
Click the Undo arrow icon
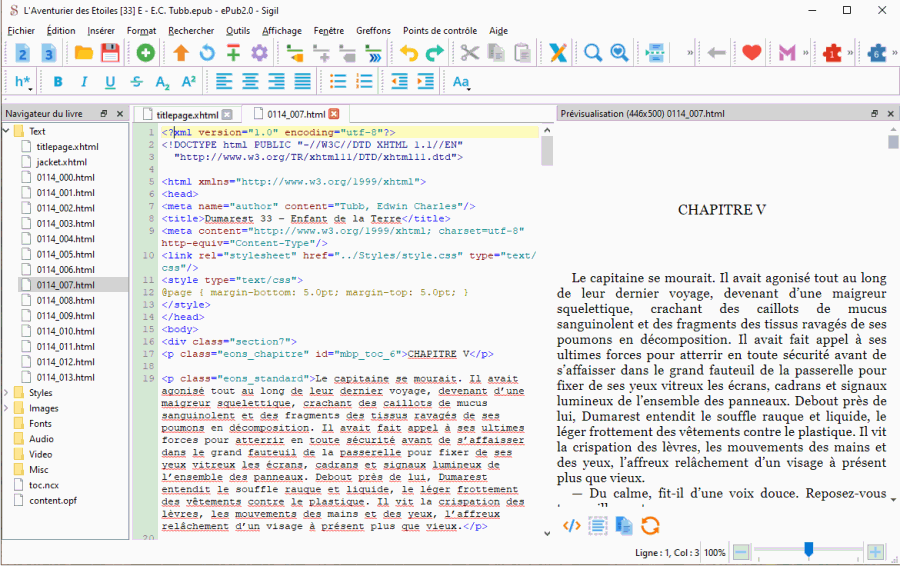pyautogui.click(x=409, y=53)
